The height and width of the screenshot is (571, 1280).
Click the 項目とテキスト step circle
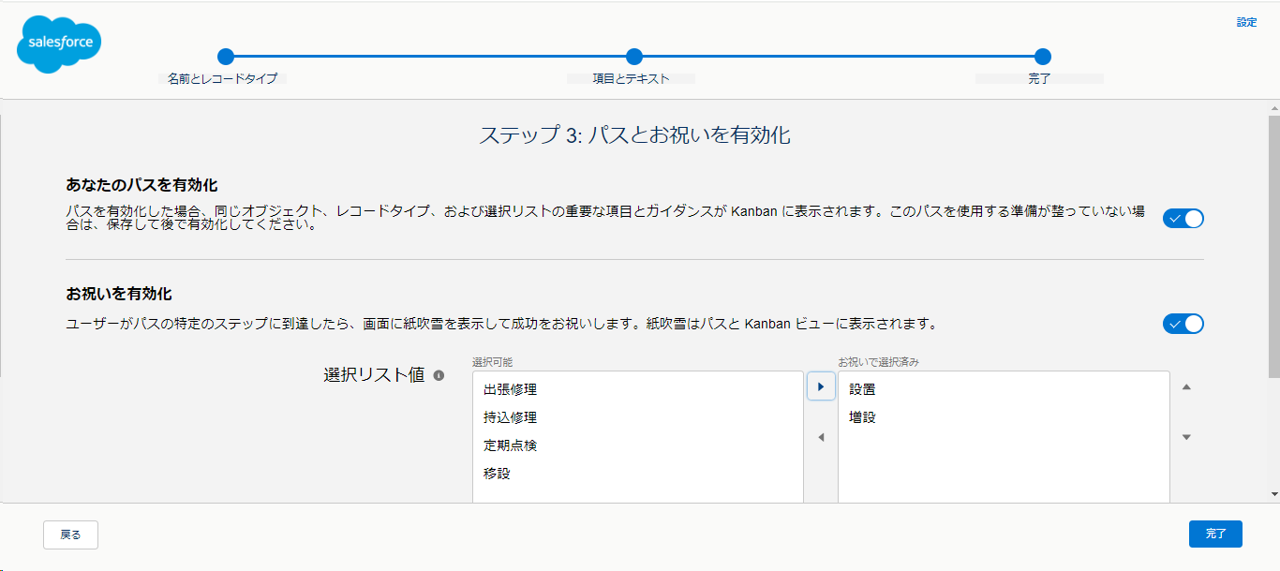click(634, 57)
